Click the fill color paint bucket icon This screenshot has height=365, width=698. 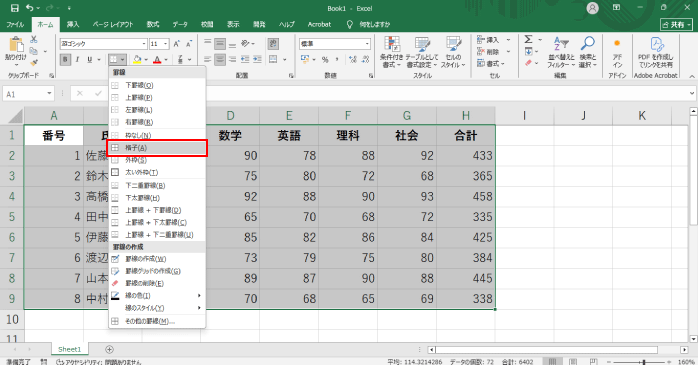tap(137, 59)
